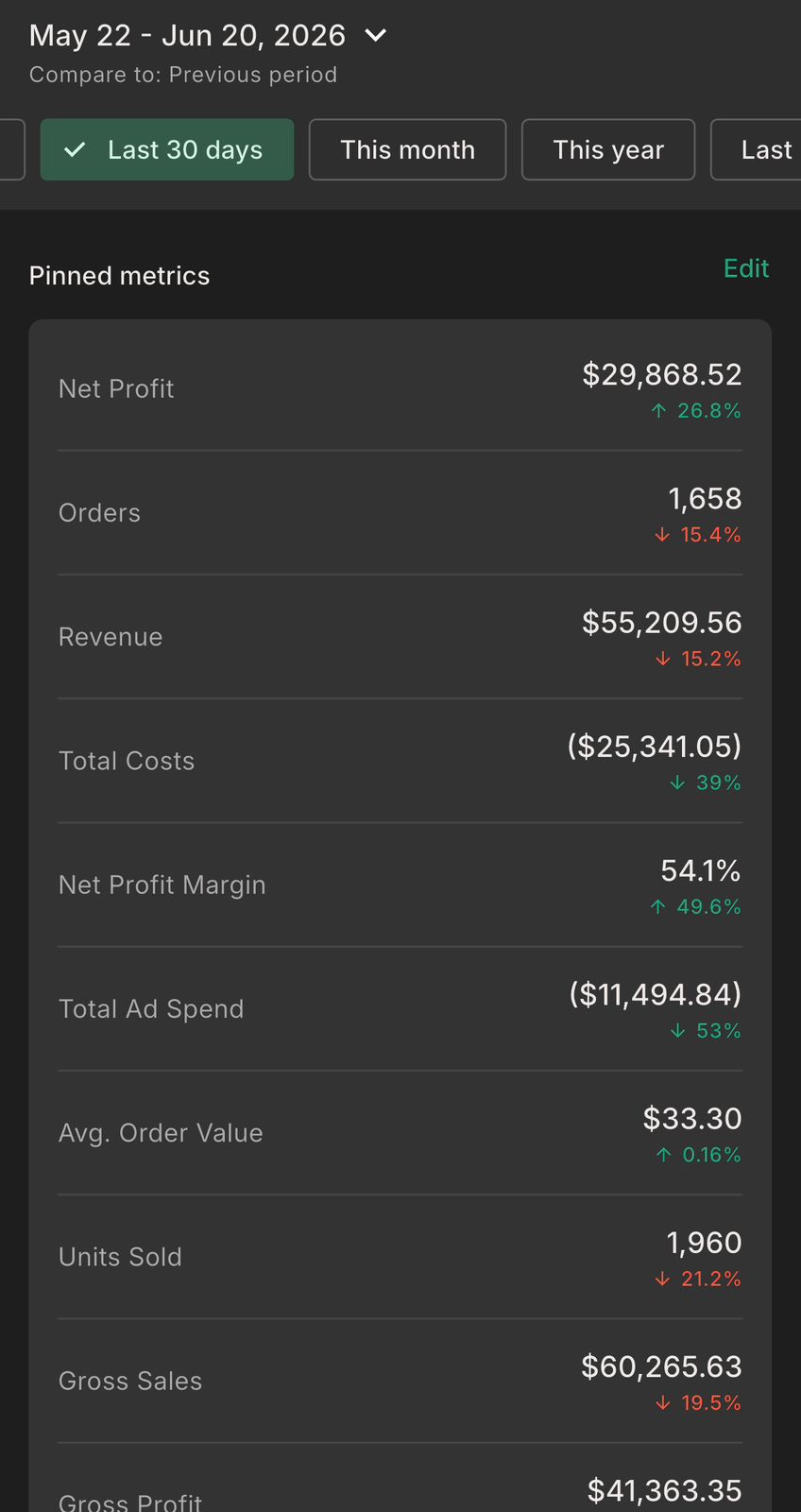The height and width of the screenshot is (1512, 801).
Task: Choose the This year filter
Action: [x=608, y=149]
